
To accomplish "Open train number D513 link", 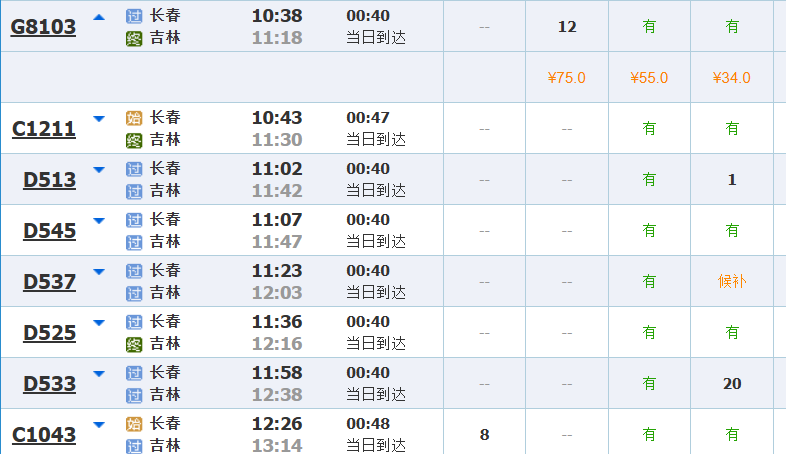I will coord(50,180).
